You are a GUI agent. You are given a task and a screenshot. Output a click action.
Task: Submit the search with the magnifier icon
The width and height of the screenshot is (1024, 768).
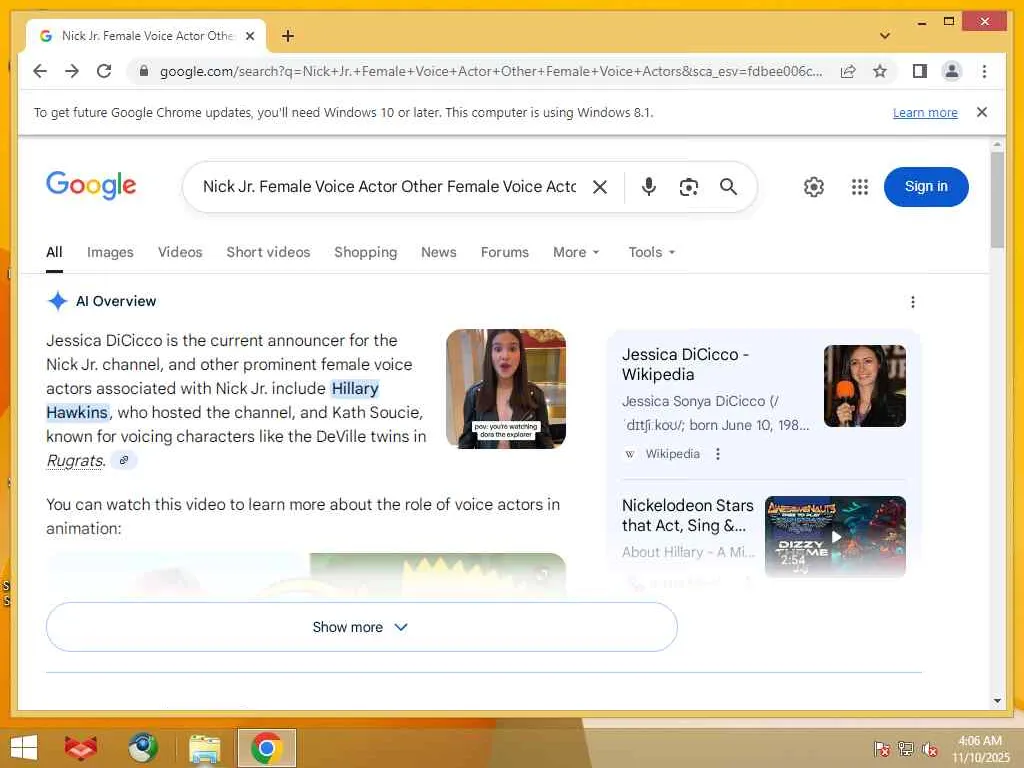click(728, 187)
